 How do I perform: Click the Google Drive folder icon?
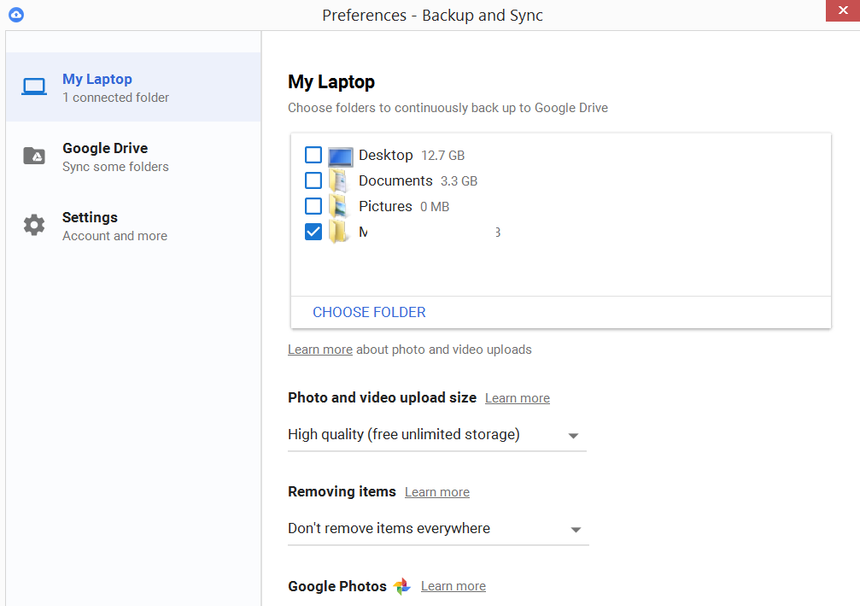pyautogui.click(x=34, y=156)
